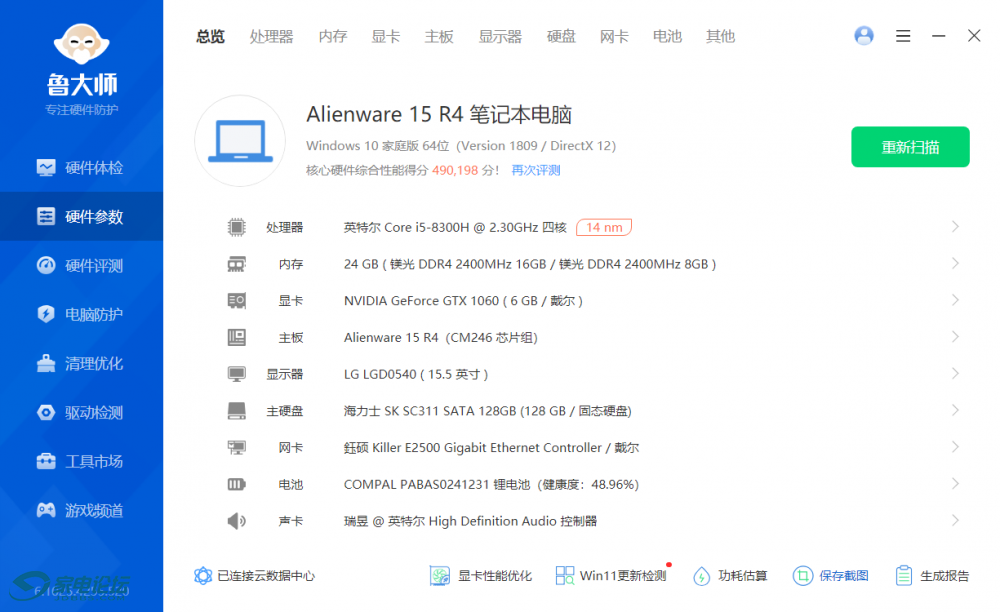Click the 声卡 speaker icon
The height and width of the screenshot is (612, 1000).
coord(237,521)
